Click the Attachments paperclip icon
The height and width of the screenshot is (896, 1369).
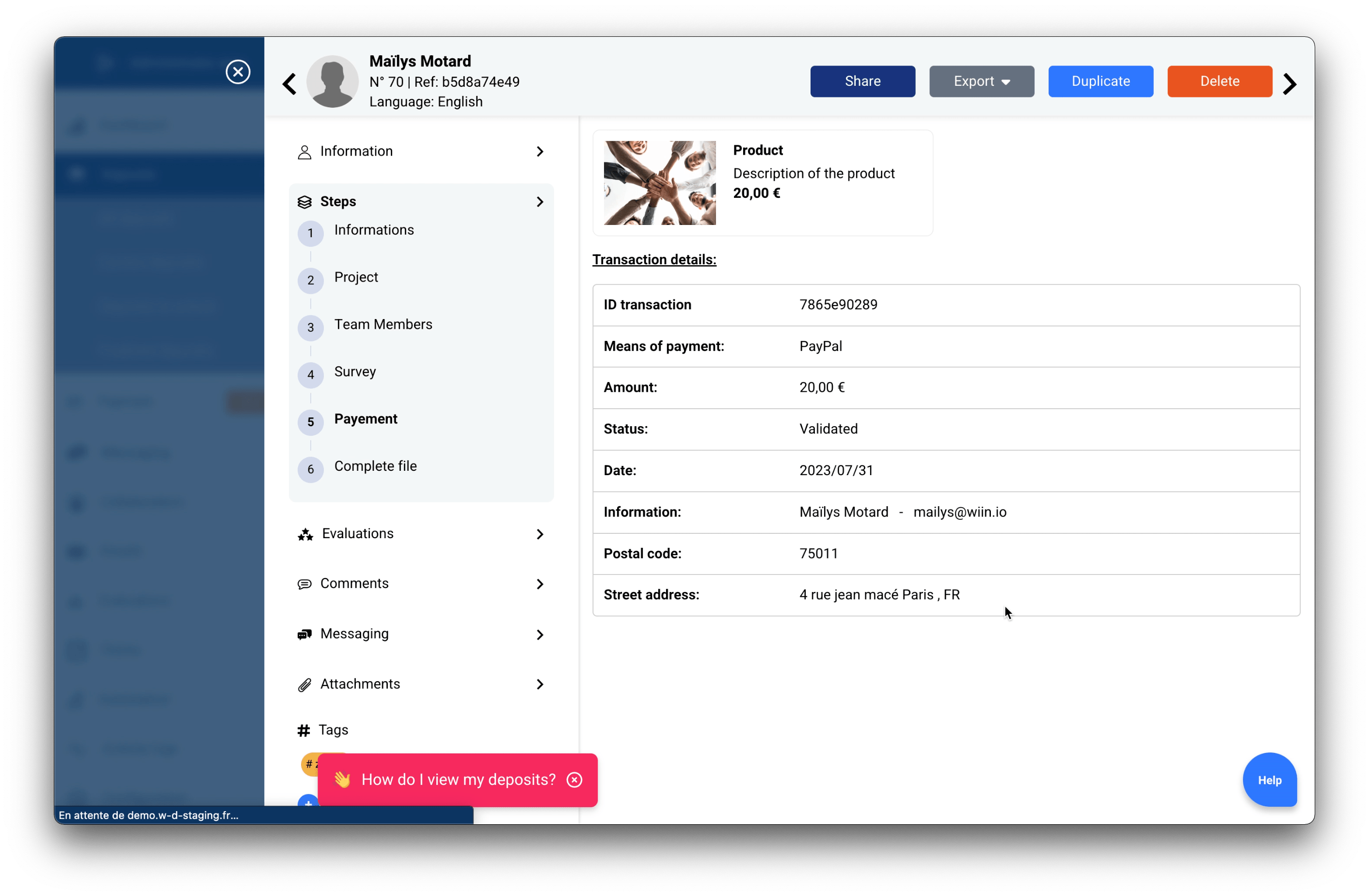point(304,685)
